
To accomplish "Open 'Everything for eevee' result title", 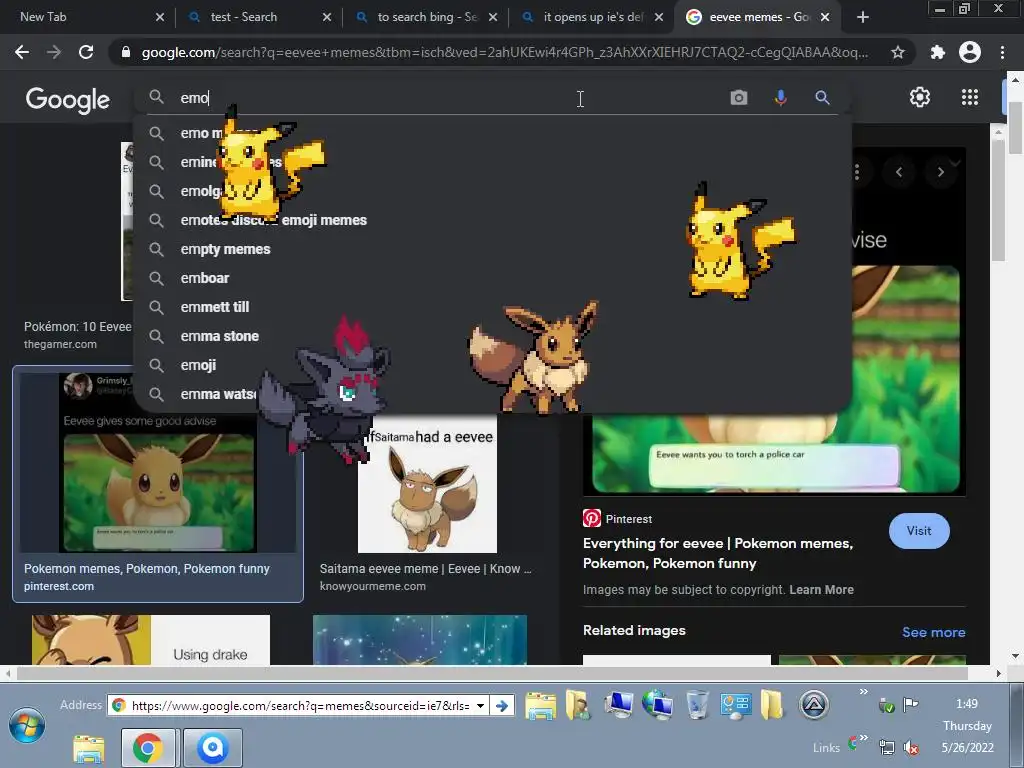I will (x=718, y=553).
